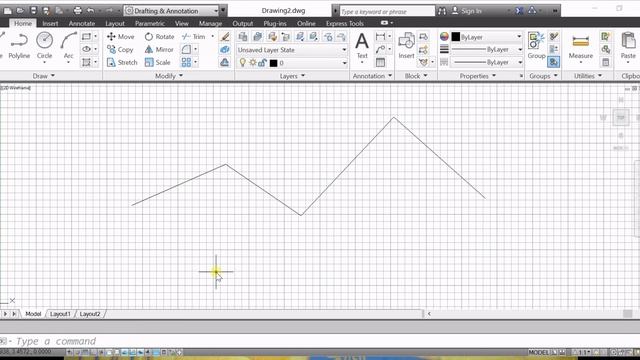640x360 pixels.
Task: Click the black object color swatch in Properties
Action: pos(456,37)
